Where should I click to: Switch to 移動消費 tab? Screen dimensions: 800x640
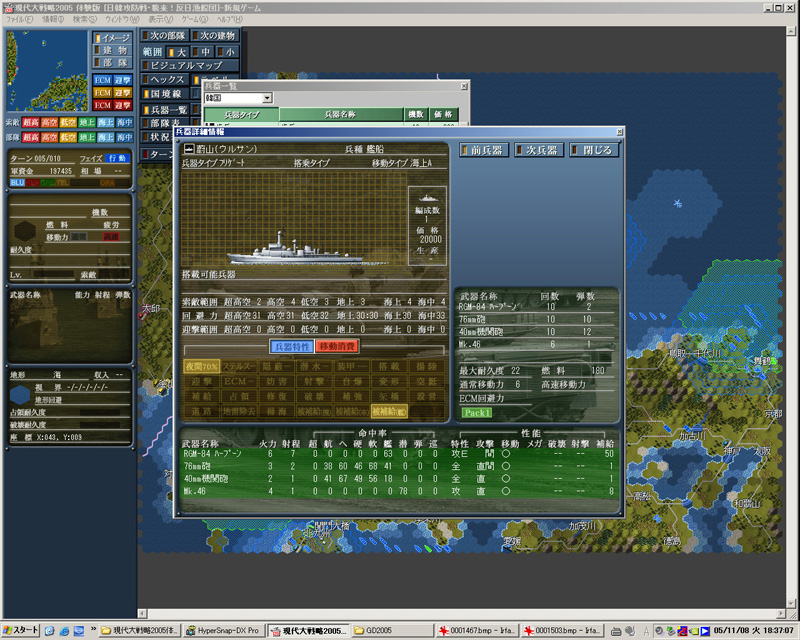coord(337,347)
